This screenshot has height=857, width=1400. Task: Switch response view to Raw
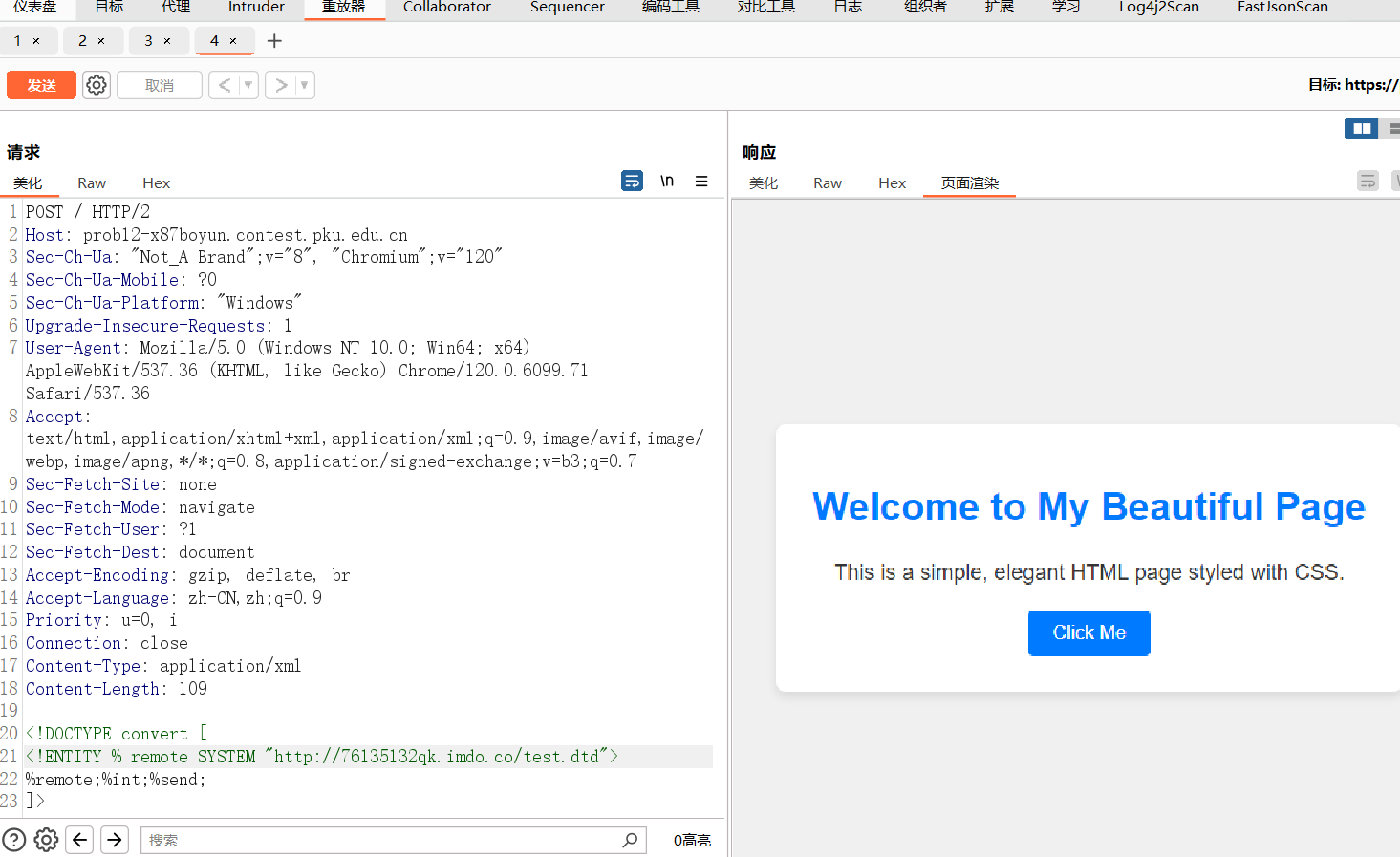click(828, 183)
